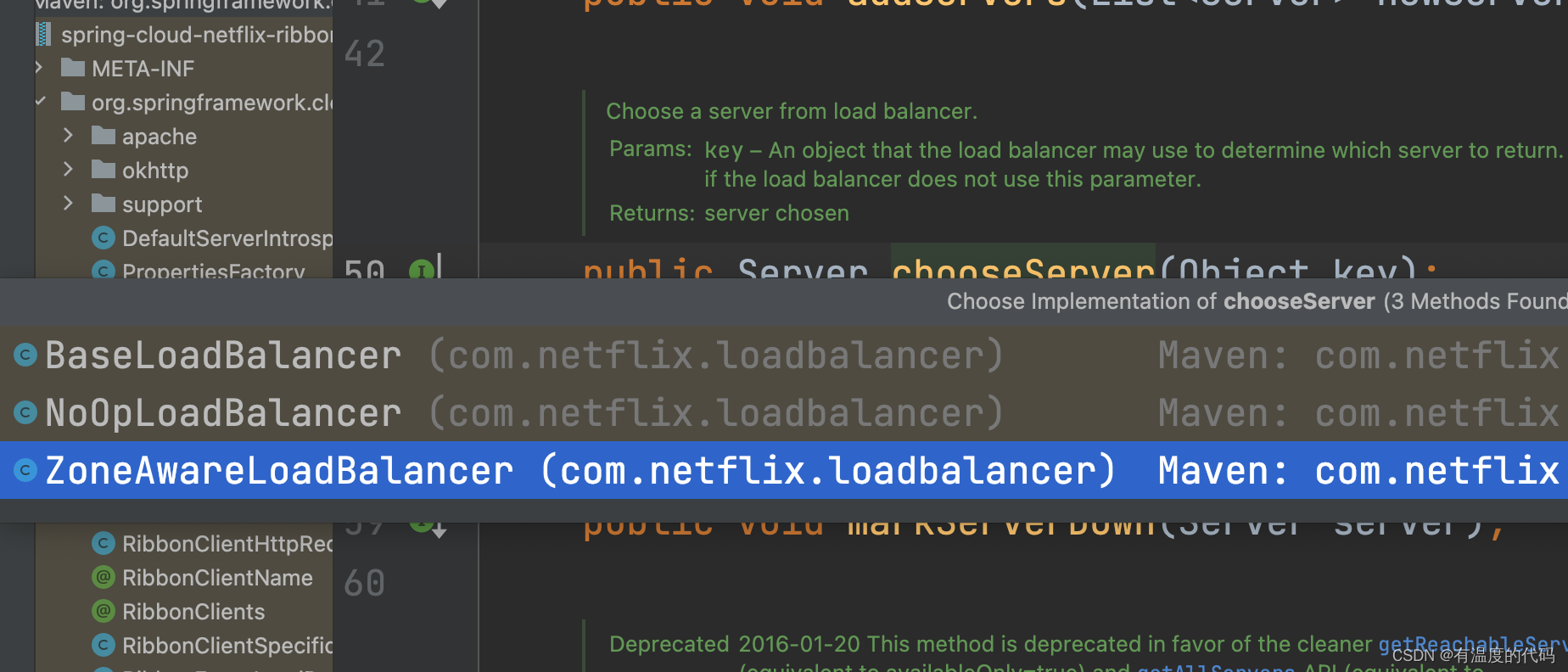The height and width of the screenshot is (672, 1568).
Task: Click the okhttp folder icon
Action: pyautogui.click(x=104, y=169)
